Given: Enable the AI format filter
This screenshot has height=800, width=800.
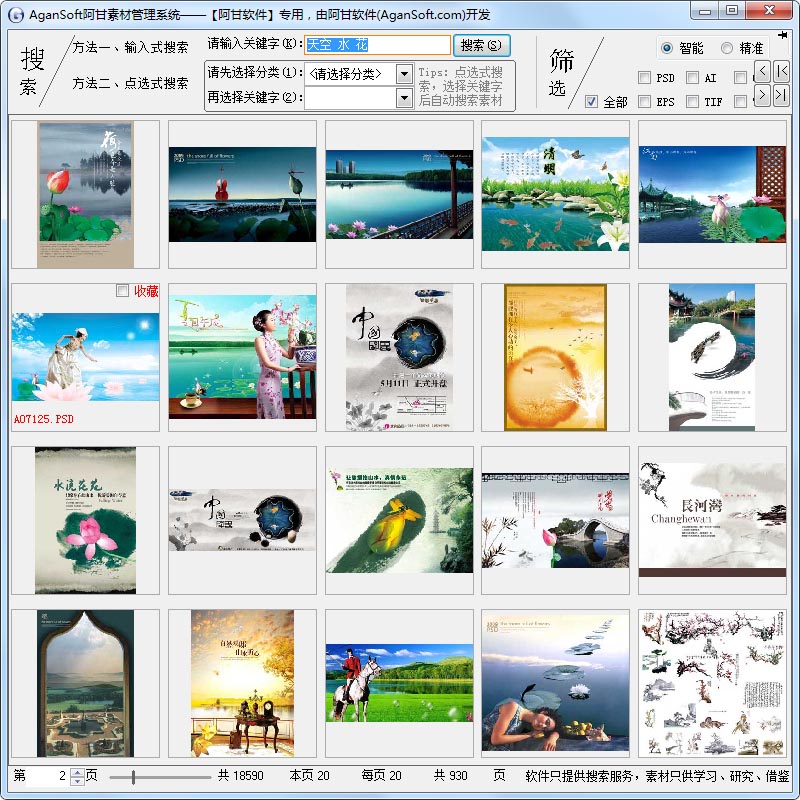Looking at the screenshot, I should (692, 78).
